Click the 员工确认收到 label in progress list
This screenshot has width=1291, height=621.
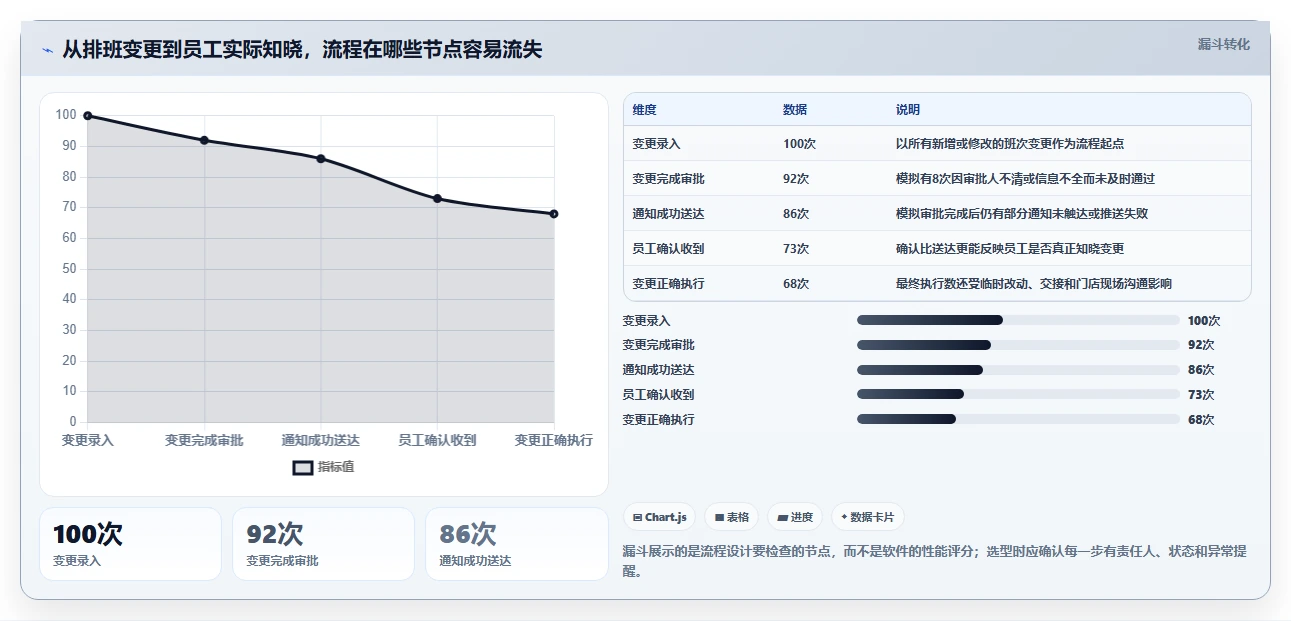[658, 395]
